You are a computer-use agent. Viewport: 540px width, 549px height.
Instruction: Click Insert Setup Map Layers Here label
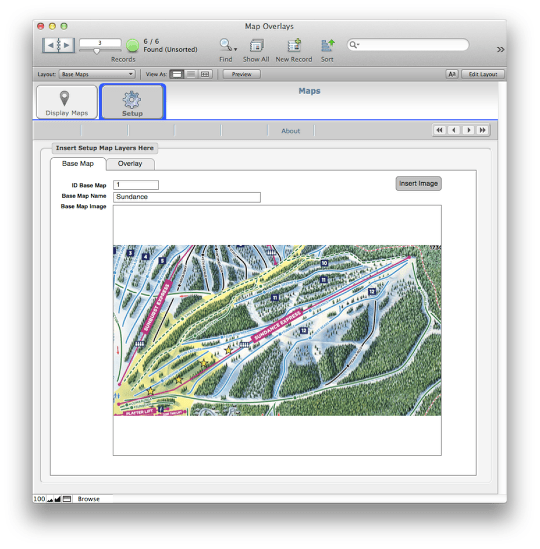click(x=105, y=148)
